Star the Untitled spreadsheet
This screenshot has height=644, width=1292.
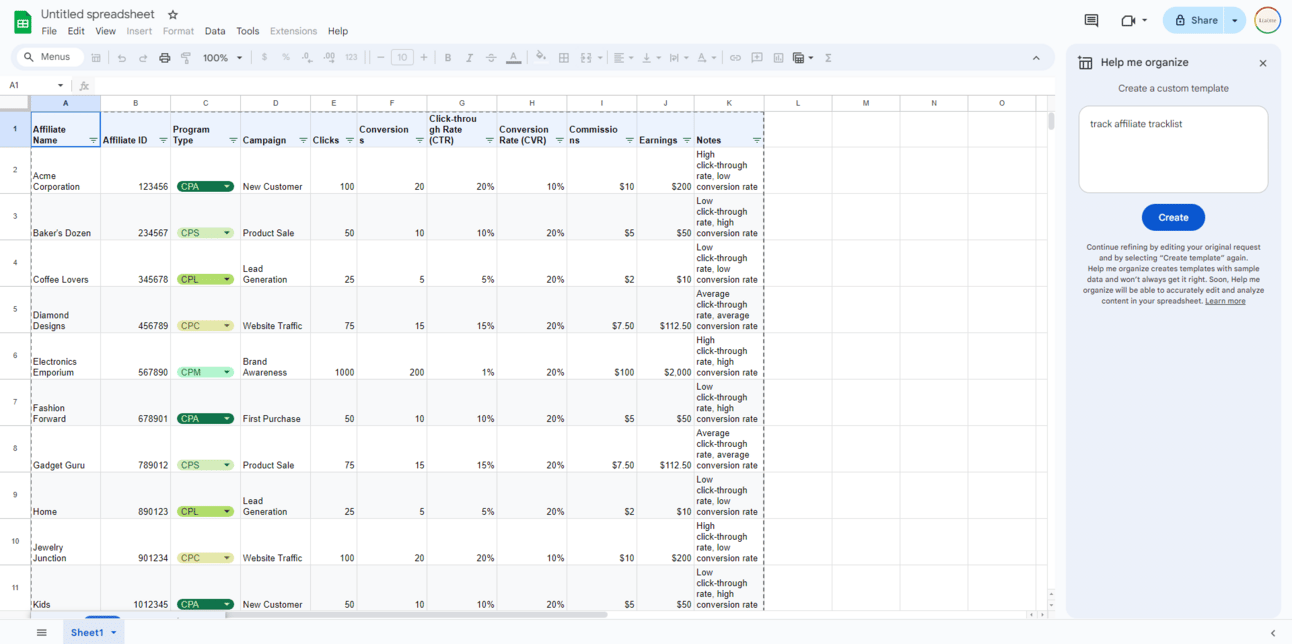click(x=173, y=15)
